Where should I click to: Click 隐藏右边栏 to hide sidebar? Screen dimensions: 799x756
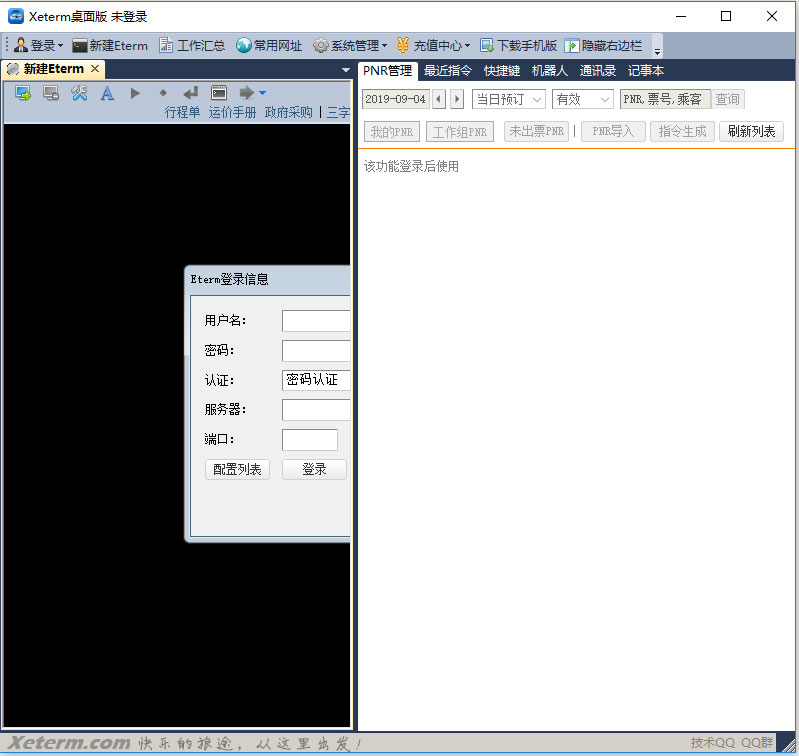(x=603, y=45)
